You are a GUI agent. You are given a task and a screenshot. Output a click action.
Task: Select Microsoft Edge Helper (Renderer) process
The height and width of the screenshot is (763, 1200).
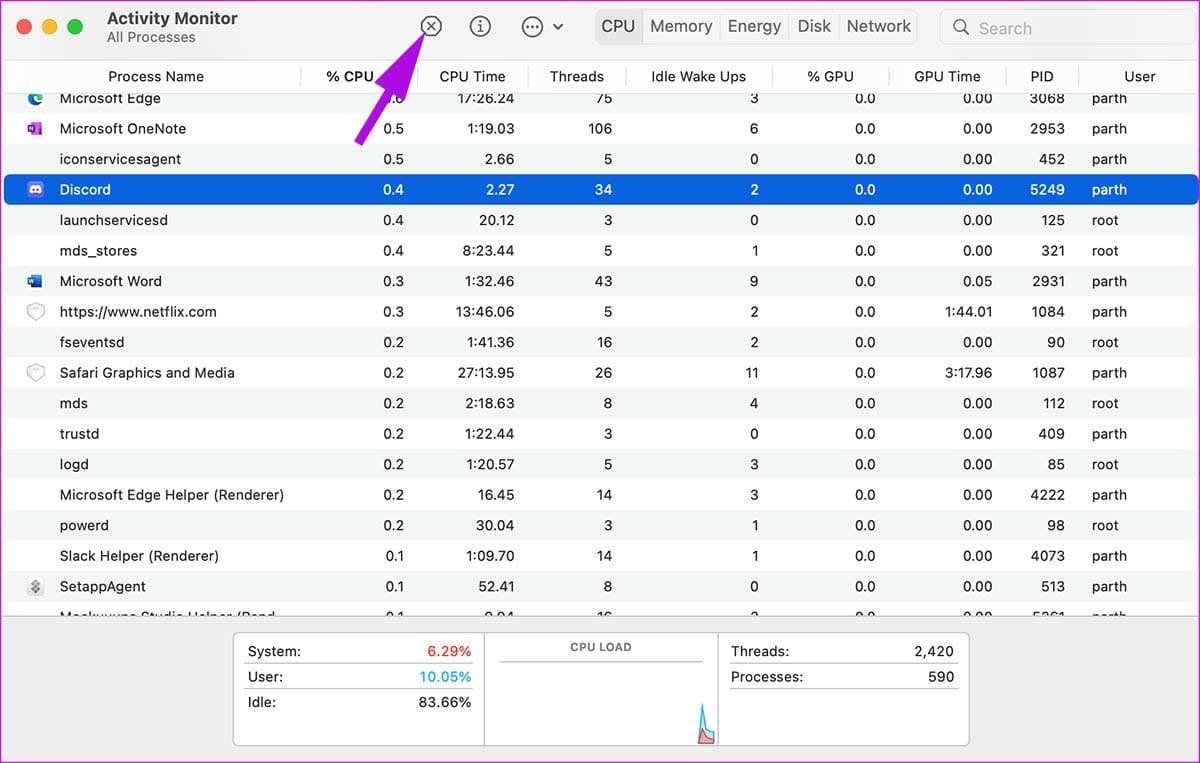click(x=172, y=495)
